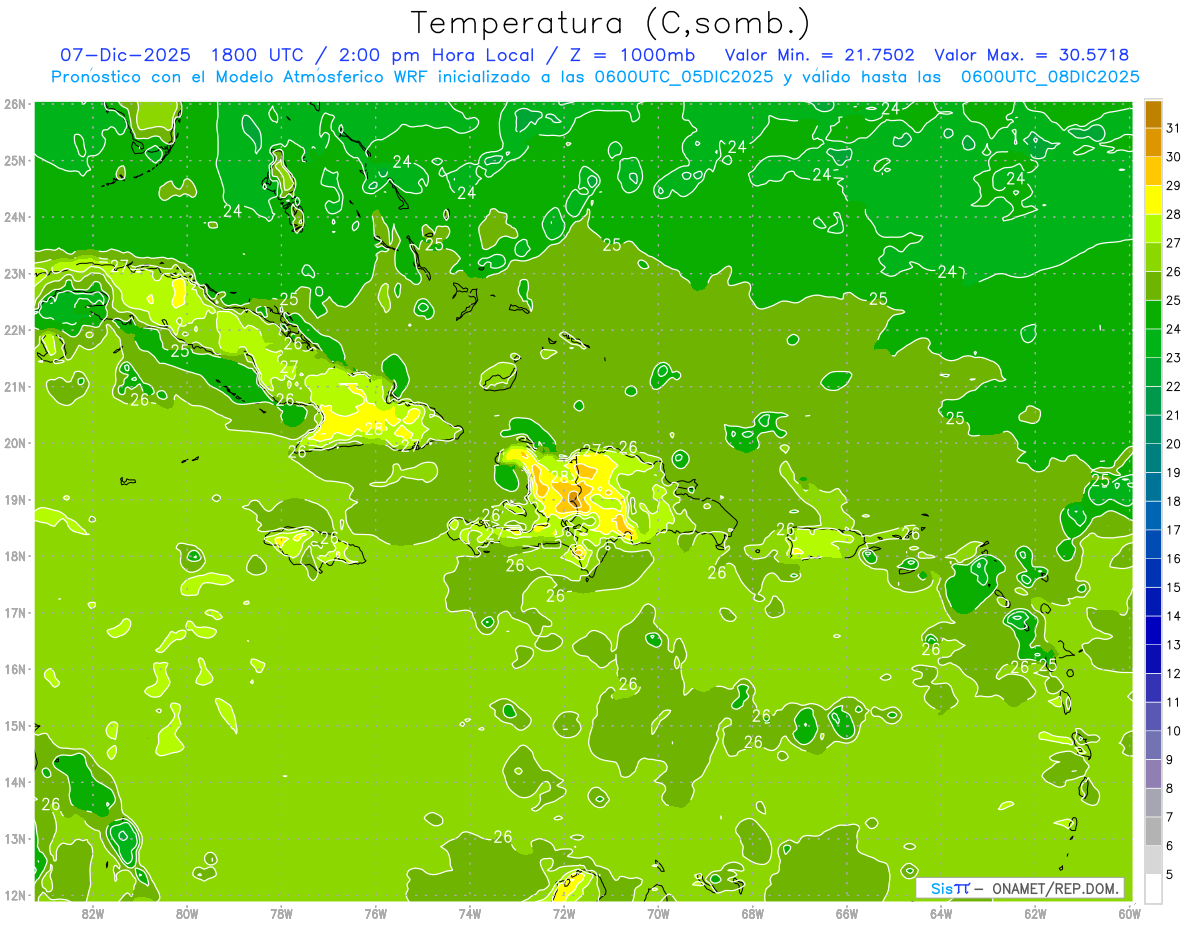Click the '72W' longitude axis label

(x=564, y=914)
